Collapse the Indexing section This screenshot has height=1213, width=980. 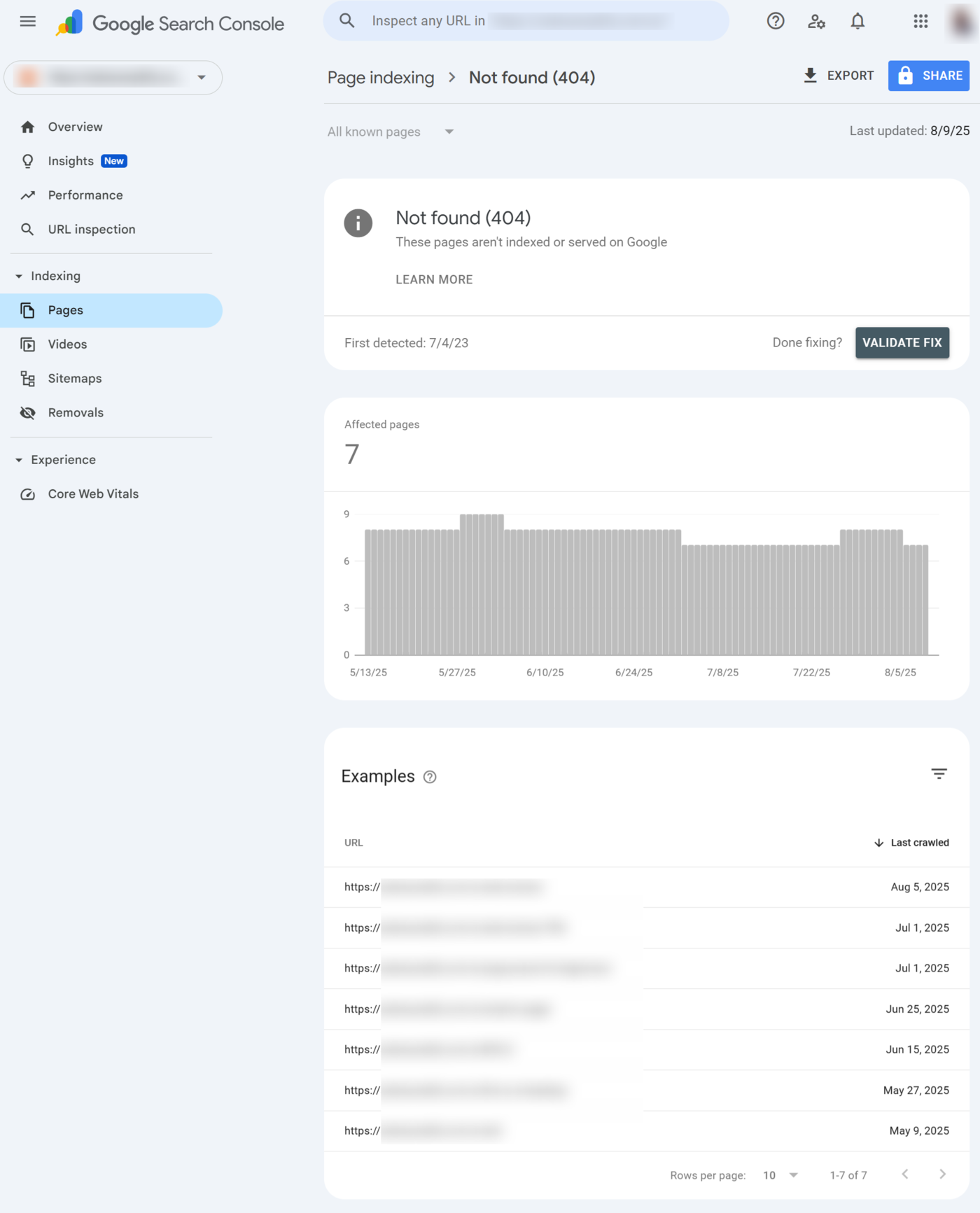(19, 276)
